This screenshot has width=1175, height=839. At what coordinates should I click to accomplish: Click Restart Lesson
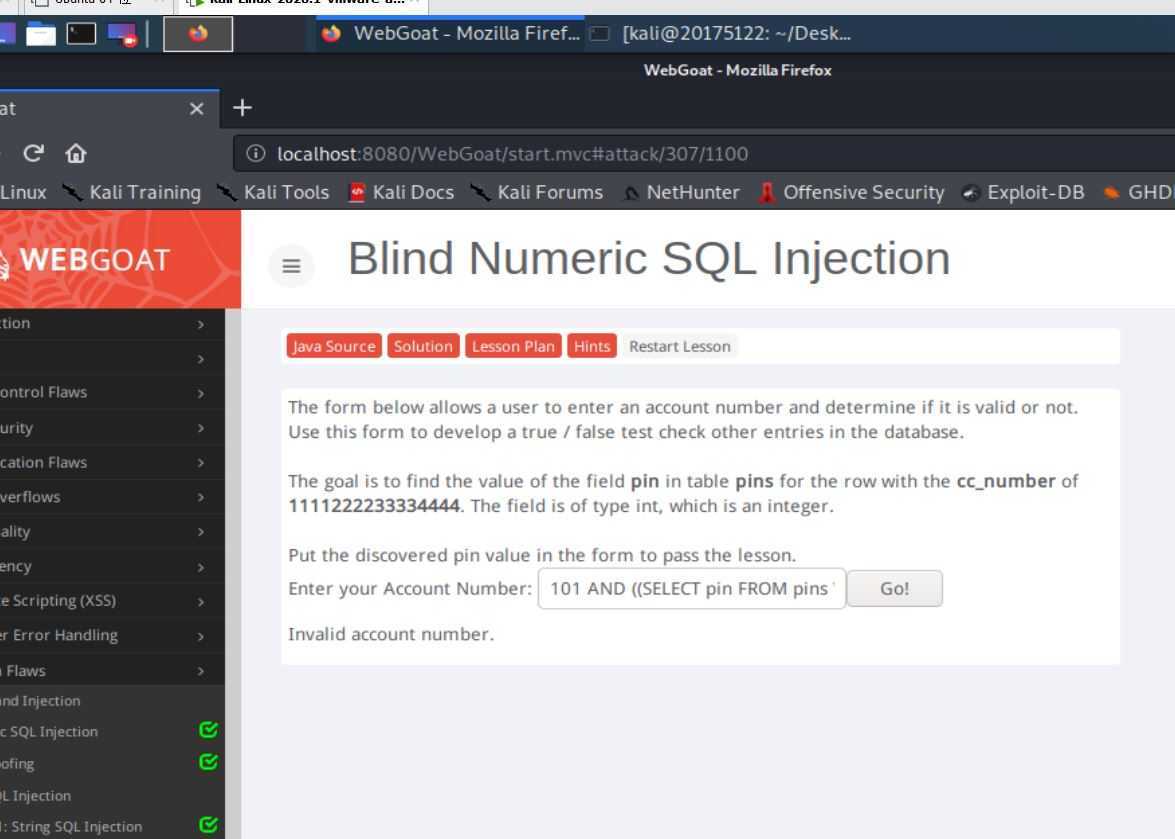coord(680,346)
